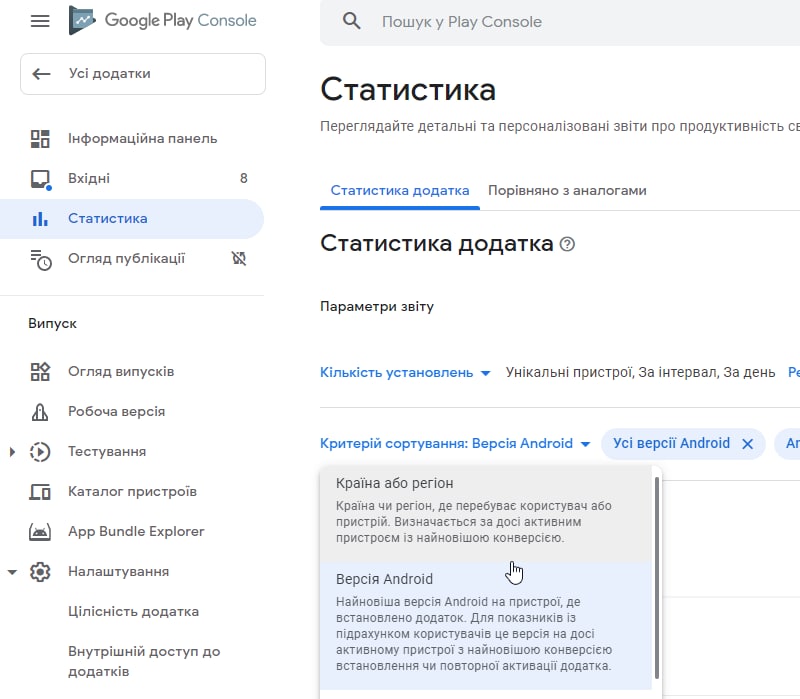Click the App Bundle Explorer android icon
The height and width of the screenshot is (699, 800).
[x=40, y=532]
